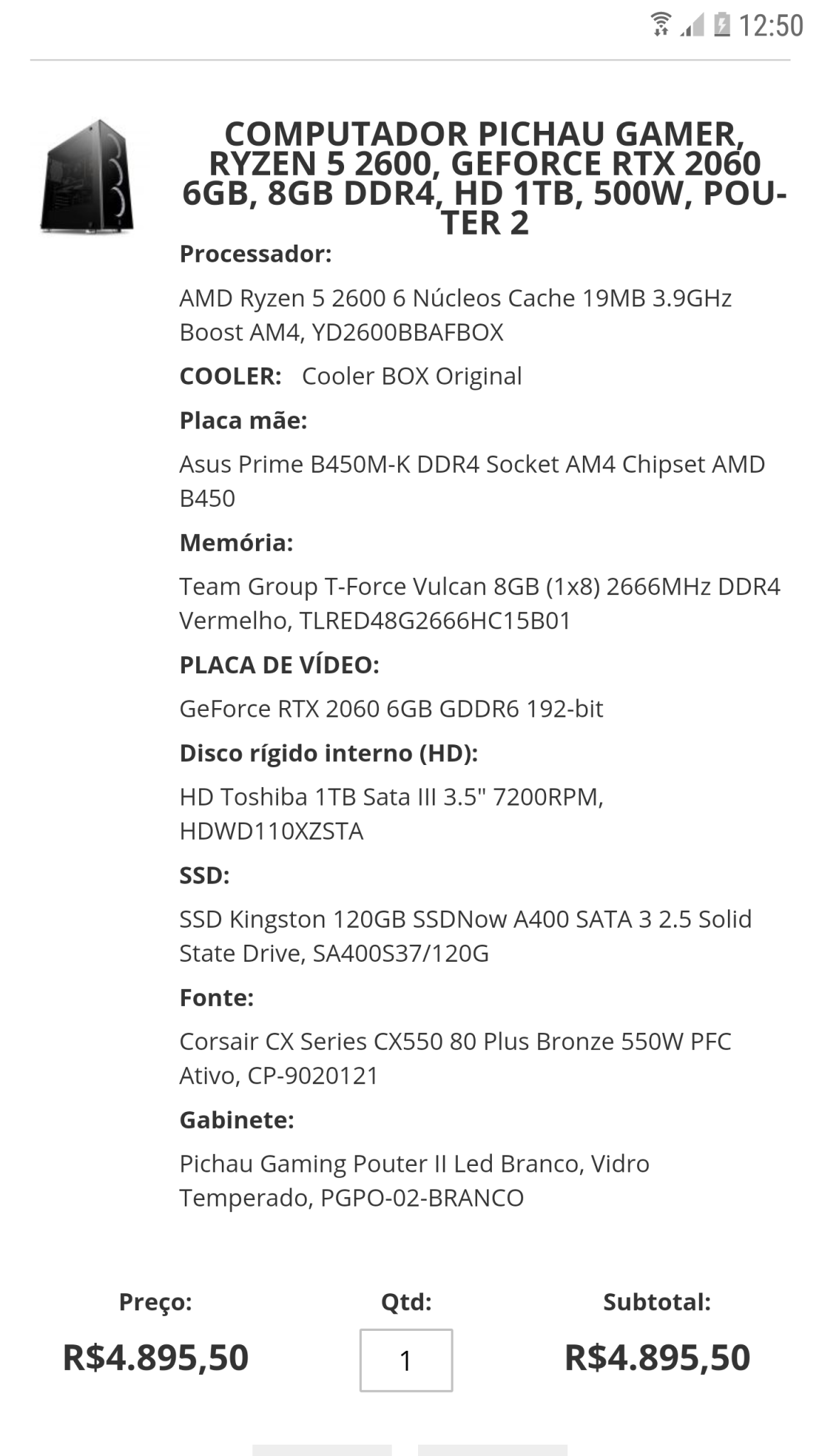Image resolution: width=819 pixels, height=1456 pixels.
Task: Tap the cellular signal strength icon
Action: [x=692, y=26]
